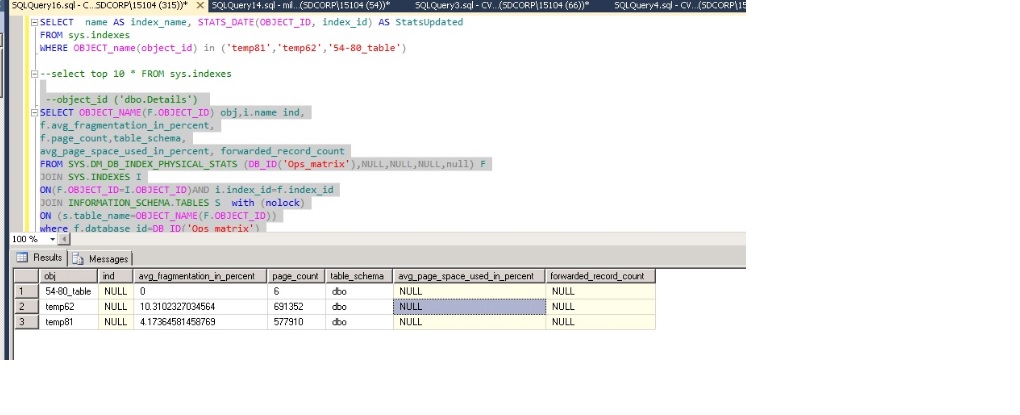Image resolution: width=1020 pixels, height=415 pixels.
Task: Click the '54-80_table' cell
Action: tap(69, 291)
